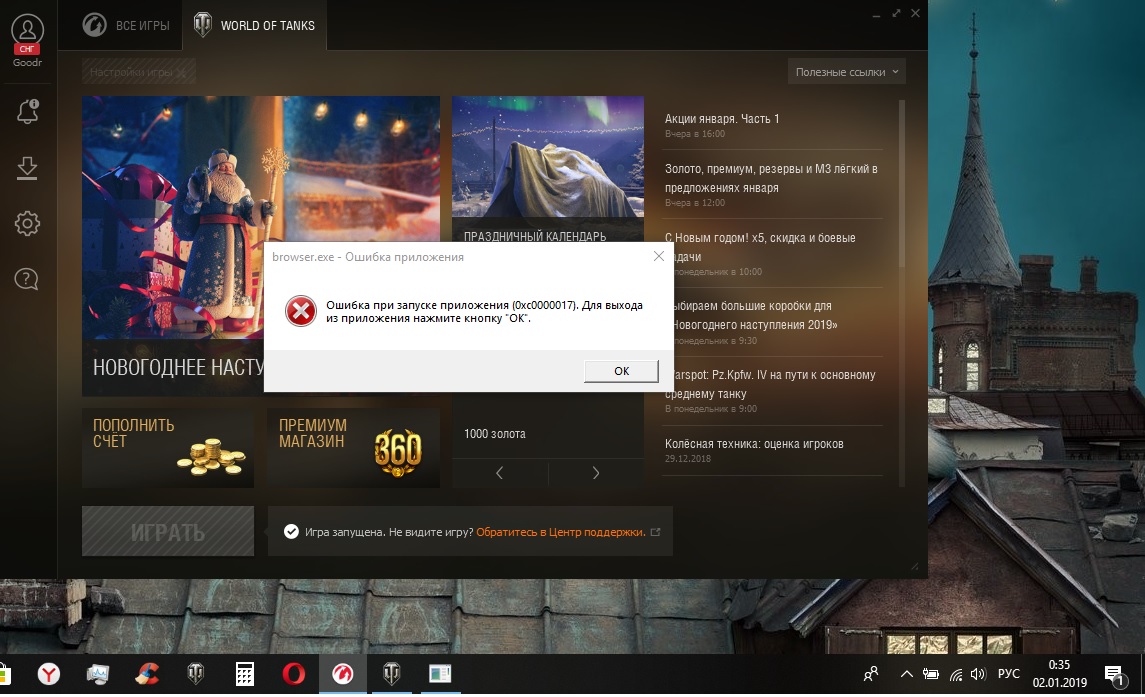The height and width of the screenshot is (697, 1145).
Task: Open help question mark icon
Action: point(27,279)
